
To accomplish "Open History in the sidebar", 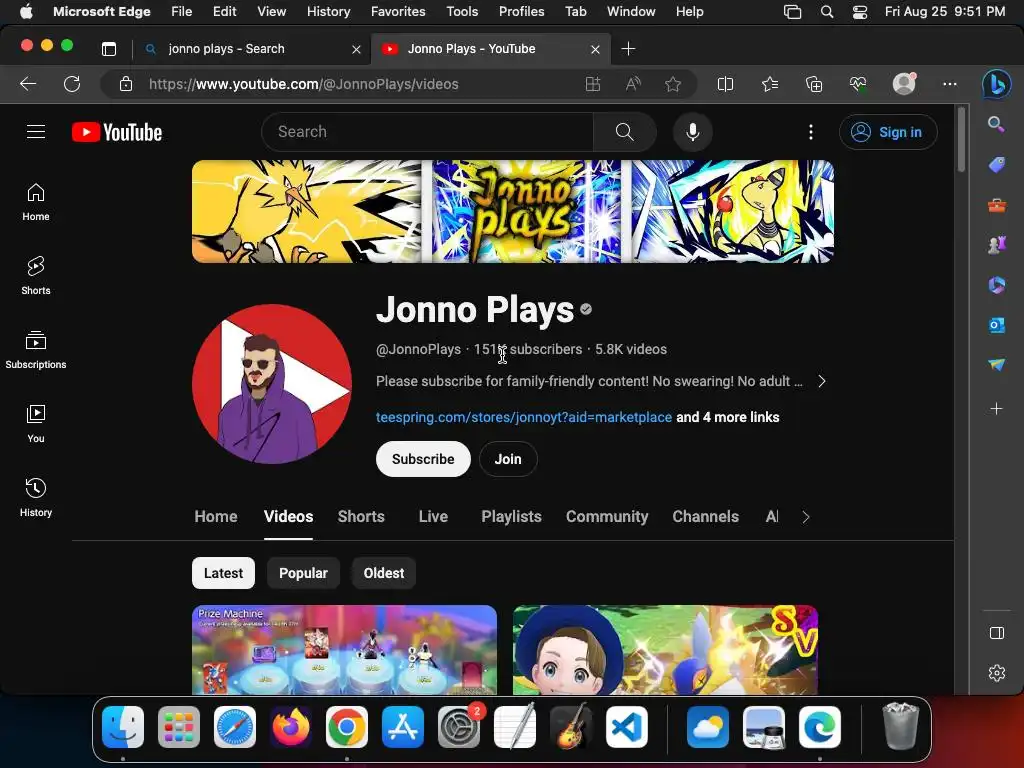I will 36,498.
